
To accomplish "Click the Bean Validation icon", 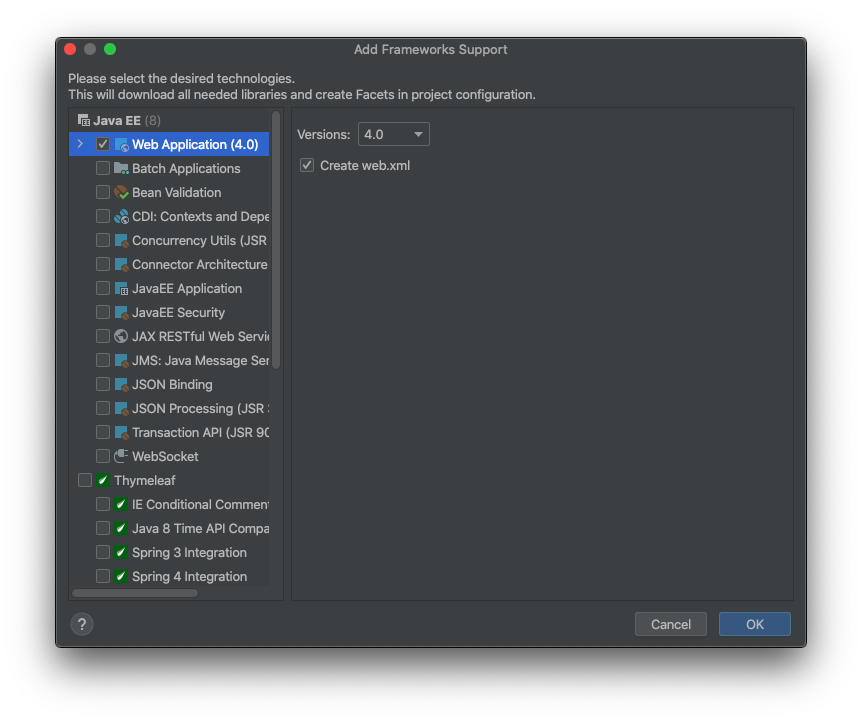I will click(121, 192).
